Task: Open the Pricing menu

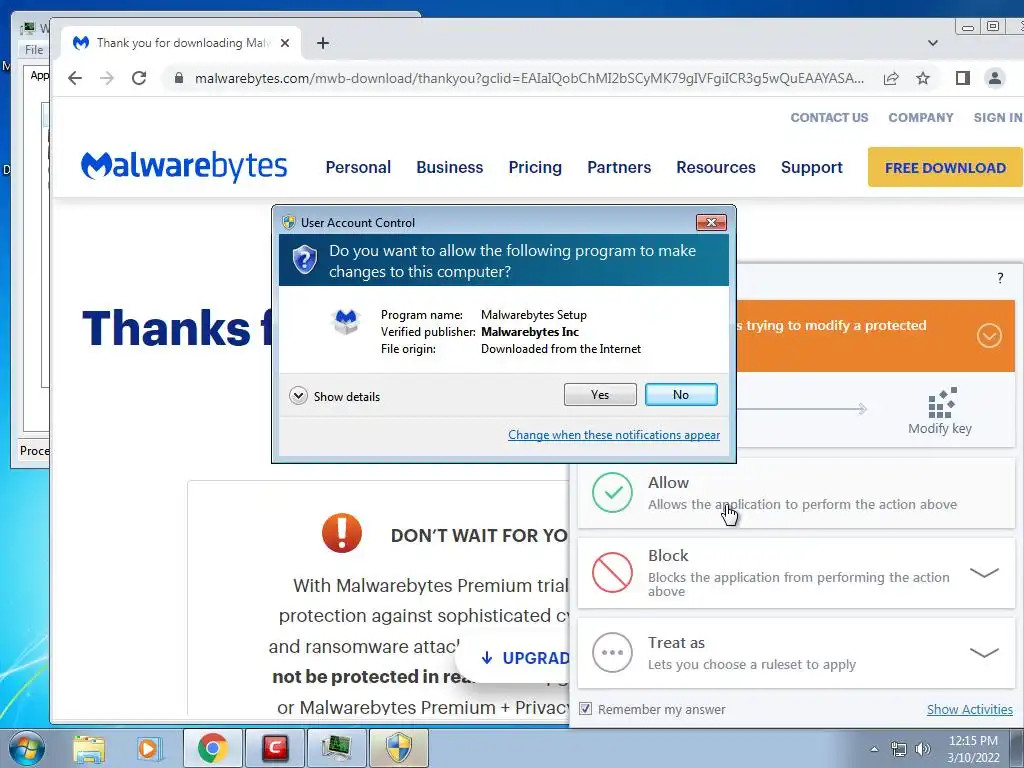Action: (535, 167)
